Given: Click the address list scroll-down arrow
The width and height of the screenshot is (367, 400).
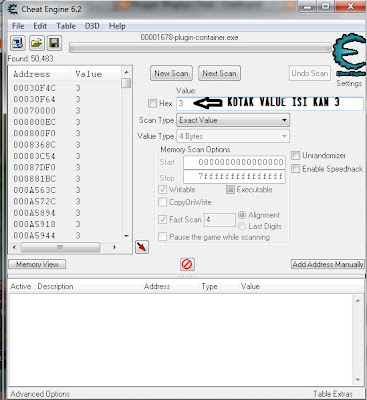Looking at the screenshot, I should pos(126,236).
